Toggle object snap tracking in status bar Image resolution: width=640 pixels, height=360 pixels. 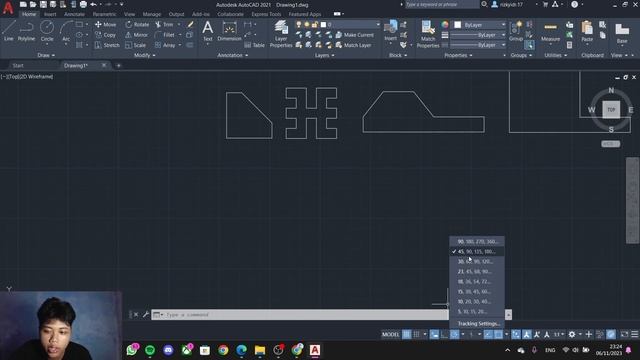pyautogui.click(x=488, y=334)
